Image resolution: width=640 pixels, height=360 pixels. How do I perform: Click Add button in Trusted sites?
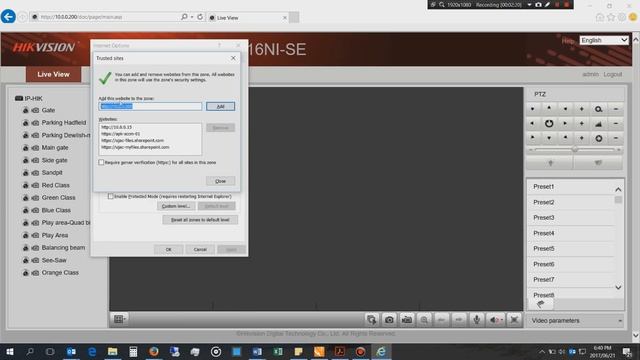[x=220, y=107]
